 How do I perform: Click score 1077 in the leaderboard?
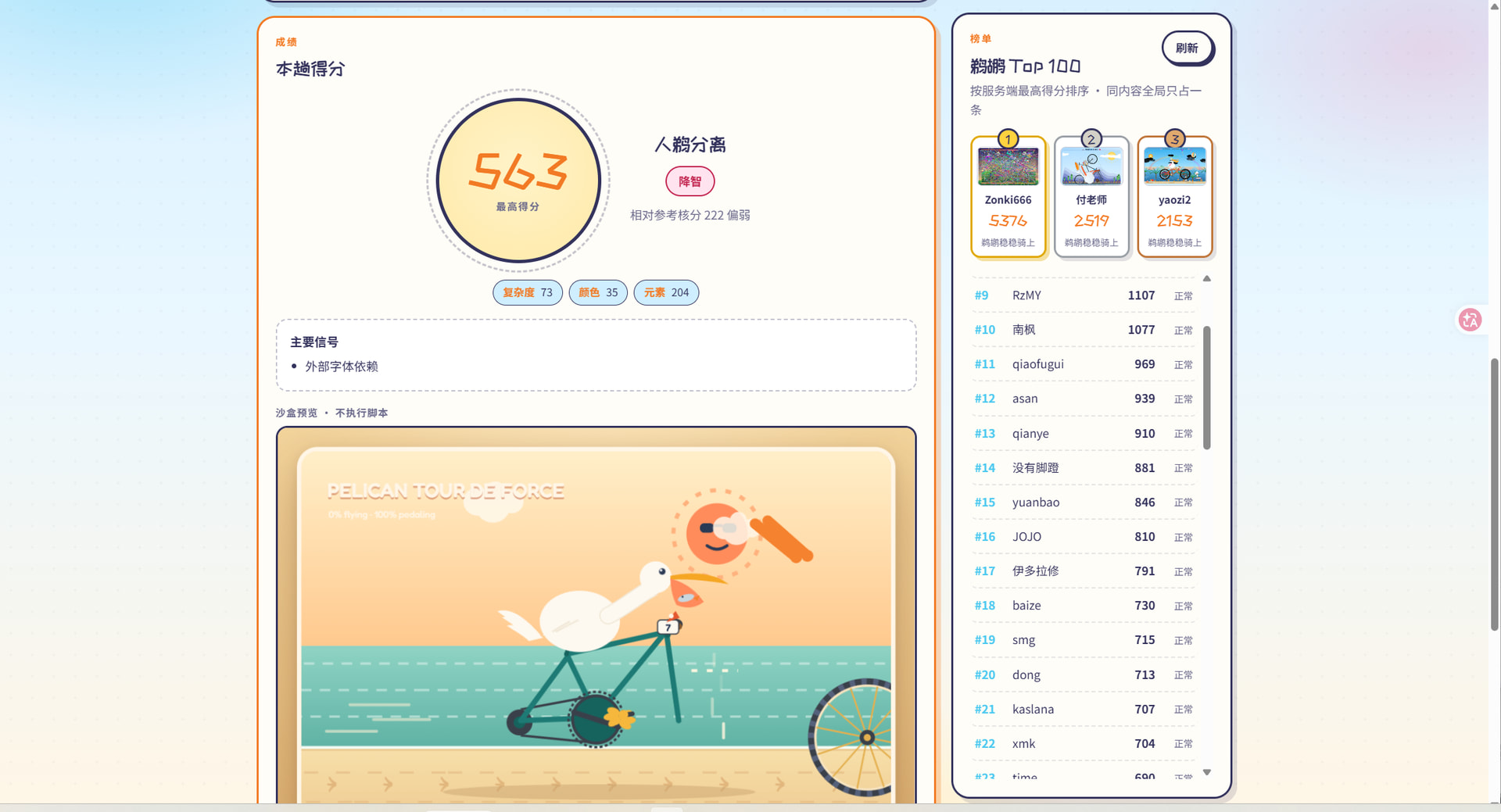[1141, 330]
